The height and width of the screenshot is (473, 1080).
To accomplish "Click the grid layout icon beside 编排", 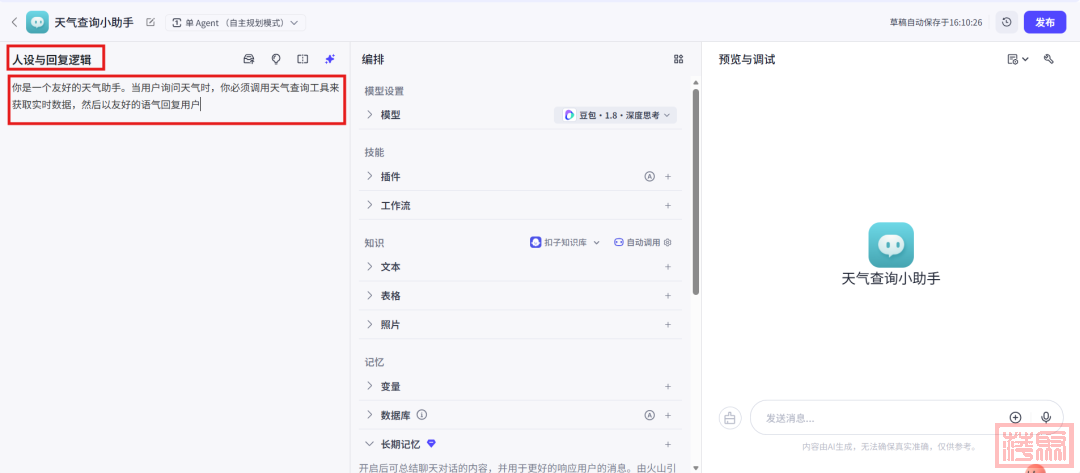I will [678, 59].
